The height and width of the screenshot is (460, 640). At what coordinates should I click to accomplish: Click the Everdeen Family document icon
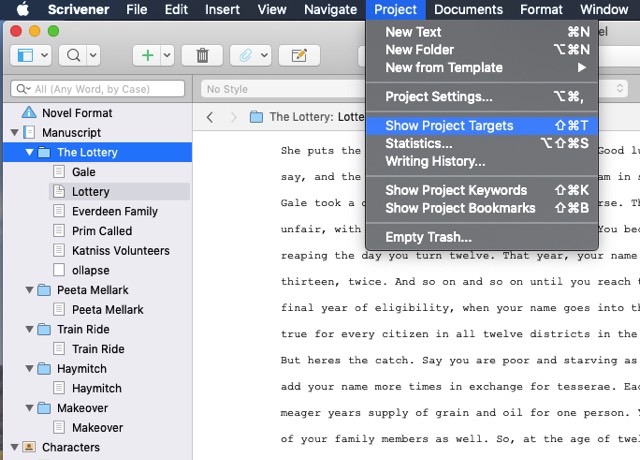point(59,211)
